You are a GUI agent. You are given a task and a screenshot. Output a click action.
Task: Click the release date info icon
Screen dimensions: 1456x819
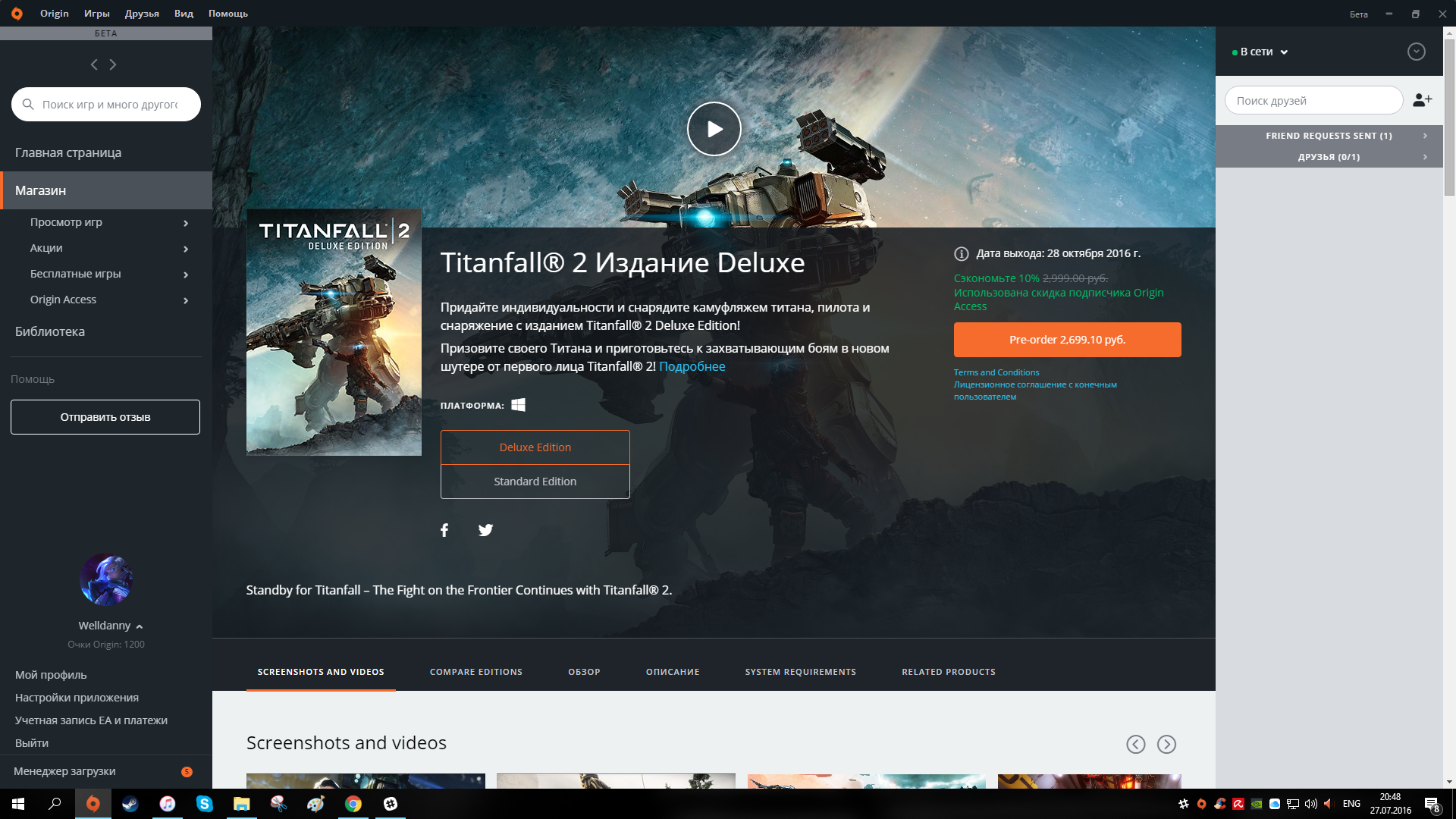coord(961,254)
